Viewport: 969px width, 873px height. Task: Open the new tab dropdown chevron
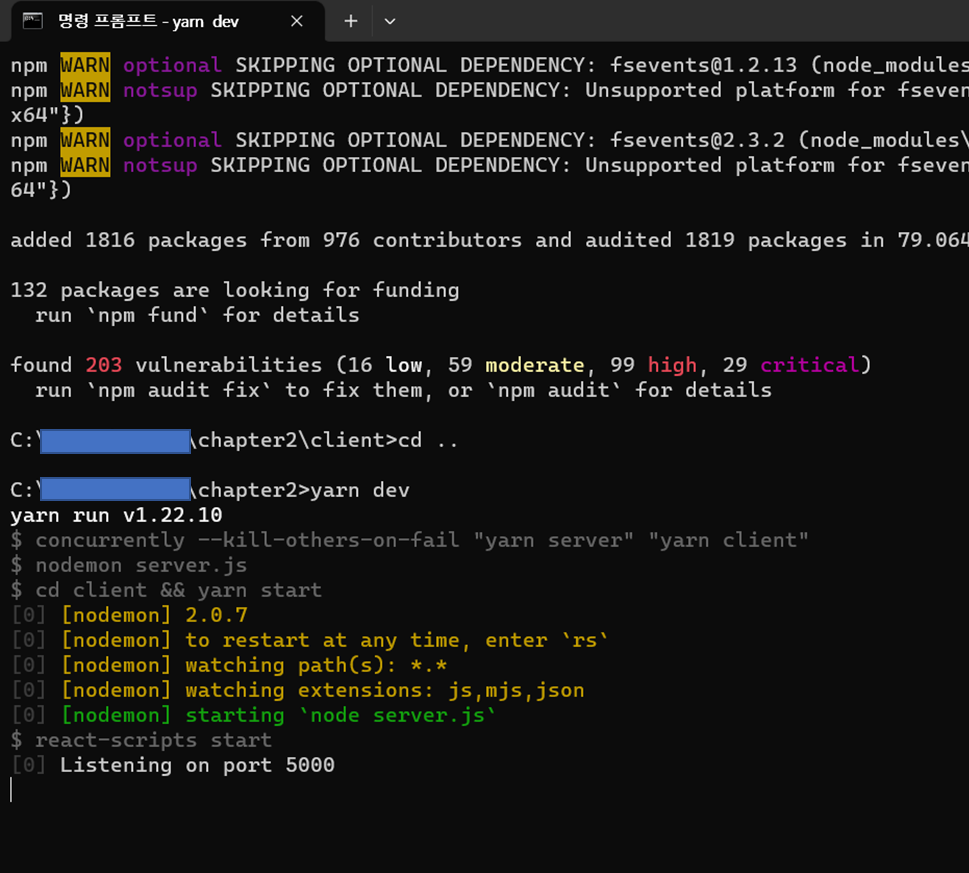390,20
